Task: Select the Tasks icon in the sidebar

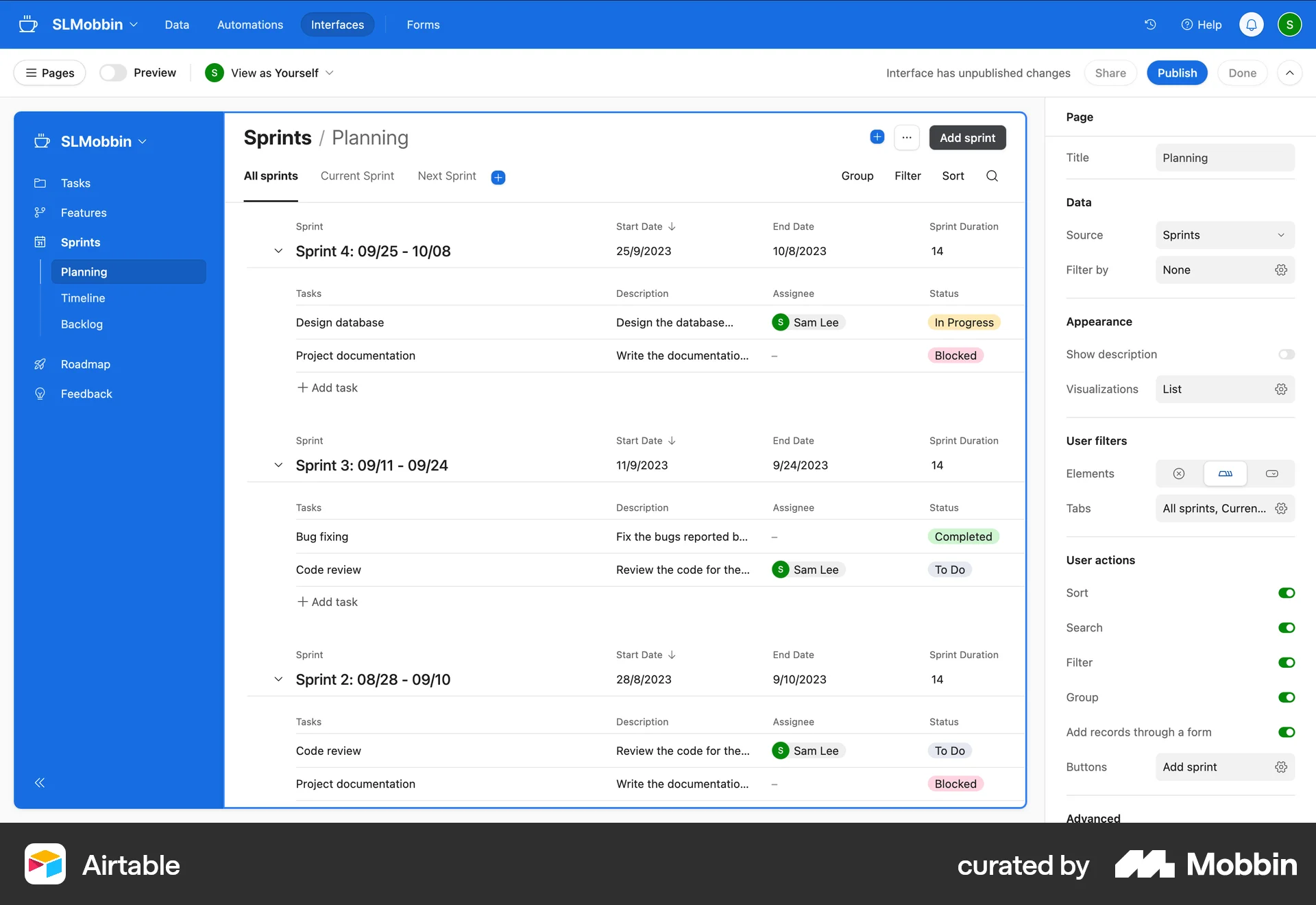Action: [x=41, y=183]
